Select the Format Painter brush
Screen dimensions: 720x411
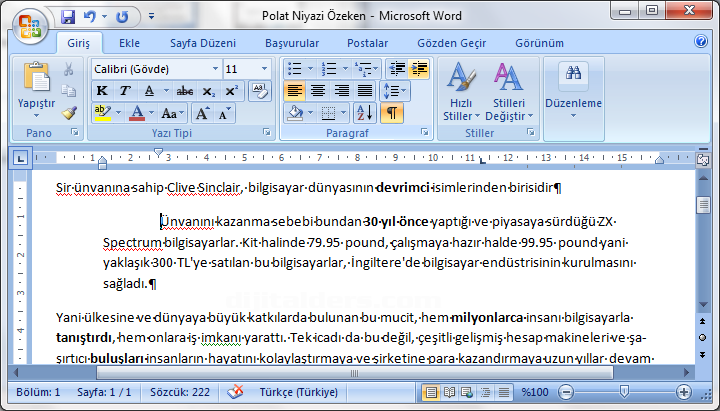[68, 113]
